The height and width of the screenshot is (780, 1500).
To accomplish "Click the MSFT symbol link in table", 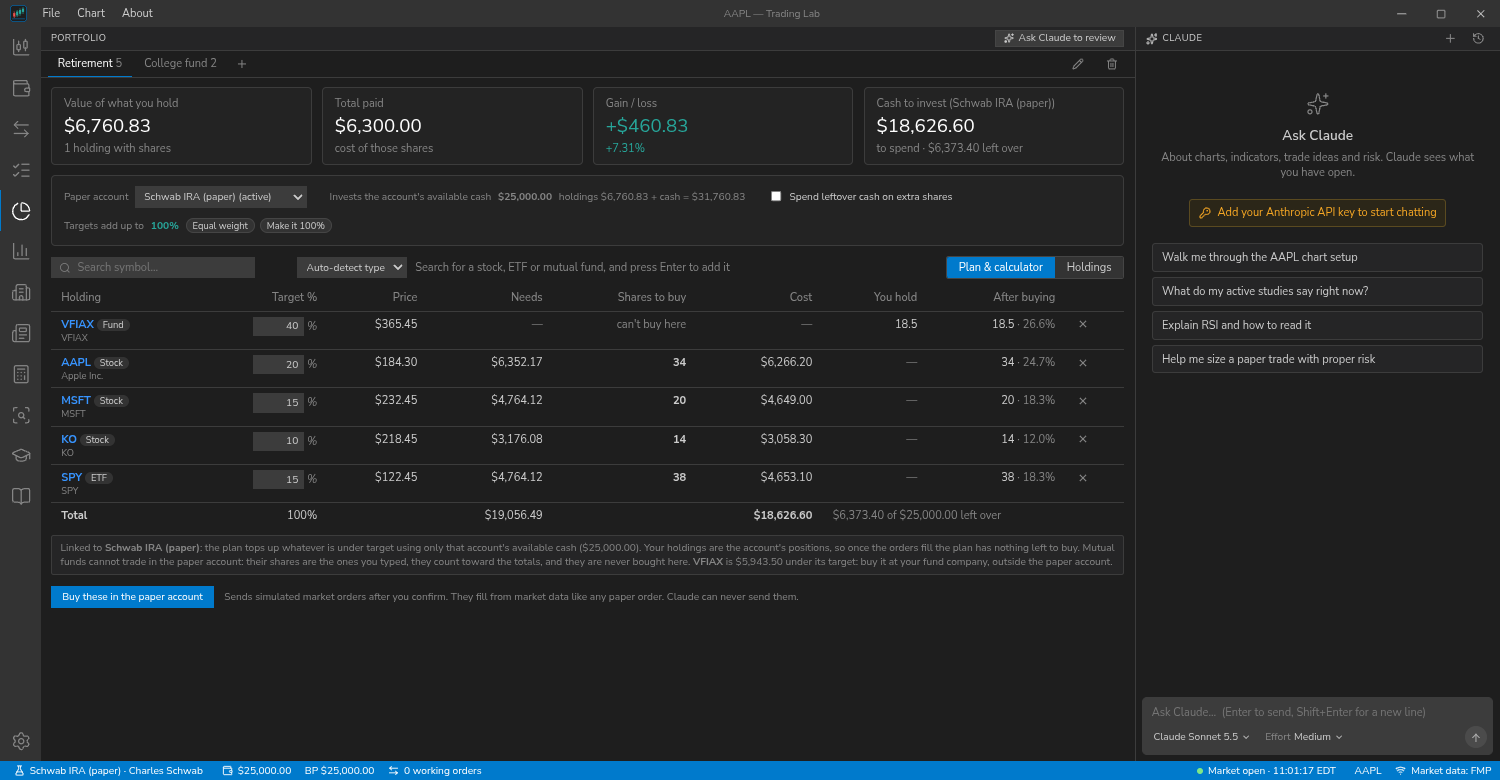I will [76, 400].
